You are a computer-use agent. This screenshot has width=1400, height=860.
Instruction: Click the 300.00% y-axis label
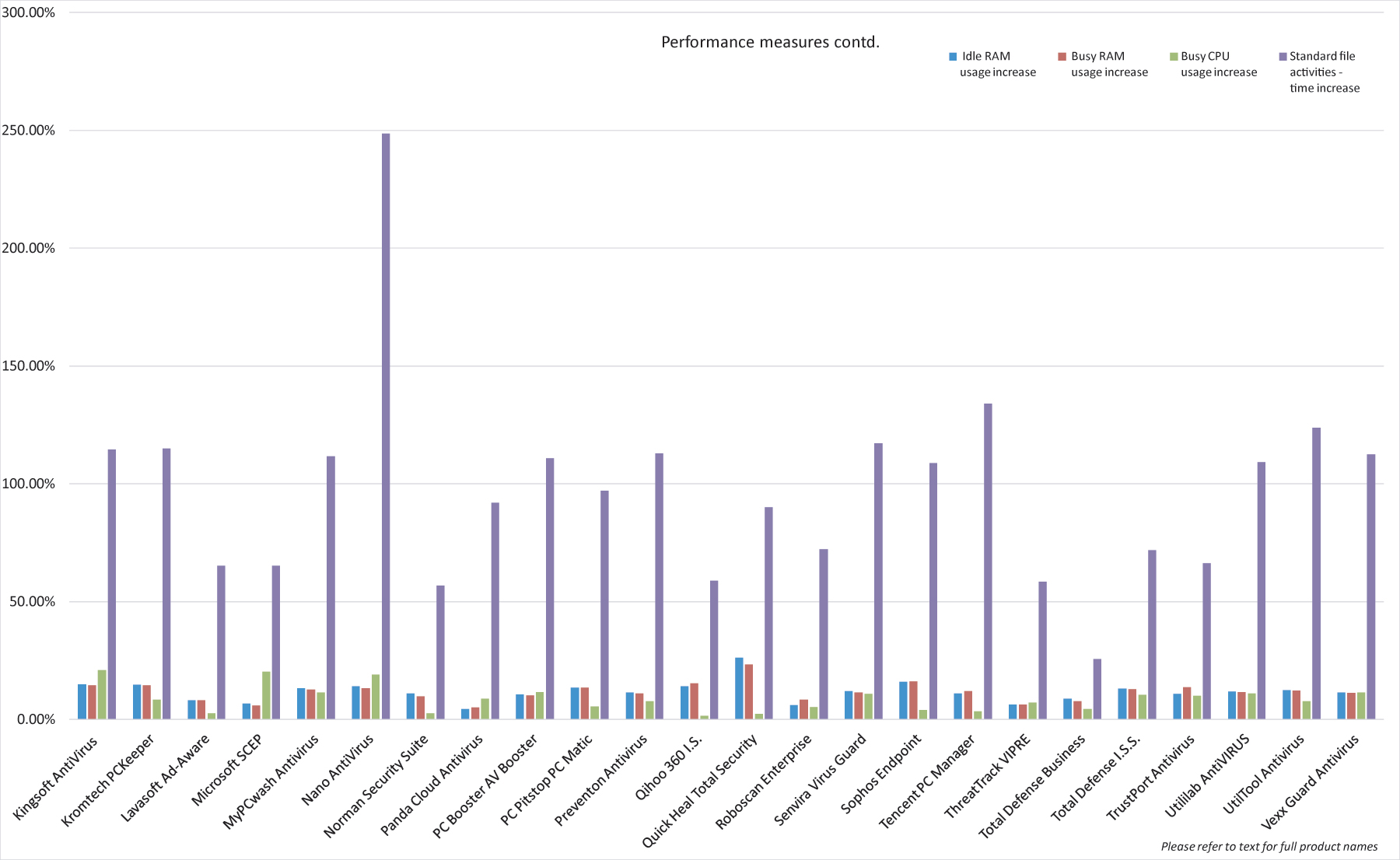click(x=29, y=12)
